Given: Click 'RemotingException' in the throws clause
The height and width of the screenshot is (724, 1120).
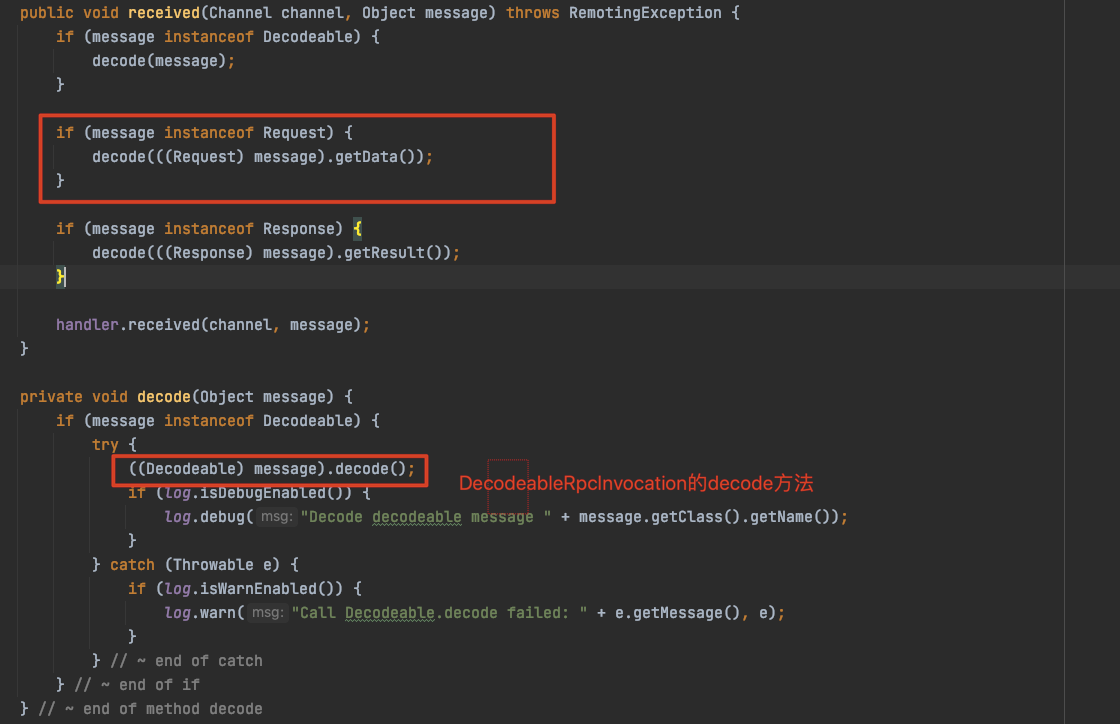Looking at the screenshot, I should (x=645, y=13).
